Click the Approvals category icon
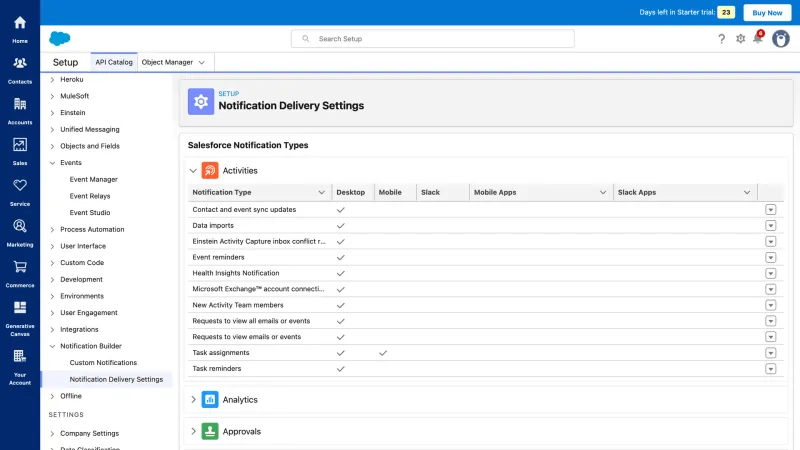The image size is (800, 450). click(210, 431)
